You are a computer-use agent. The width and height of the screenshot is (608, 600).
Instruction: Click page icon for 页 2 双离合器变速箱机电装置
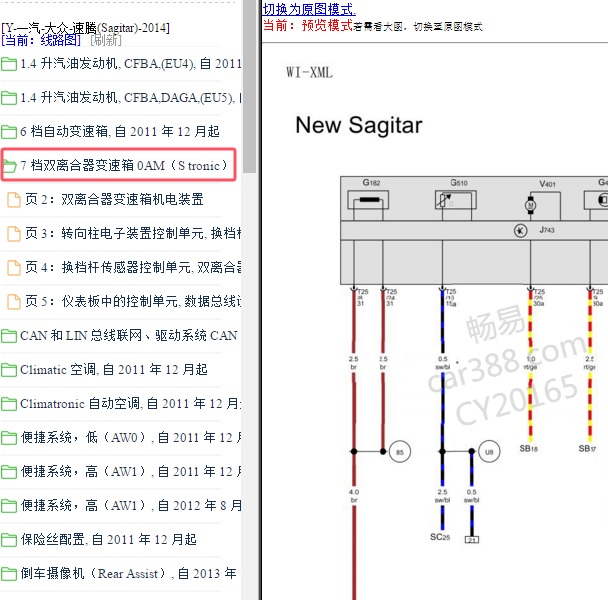pyautogui.click(x=14, y=200)
